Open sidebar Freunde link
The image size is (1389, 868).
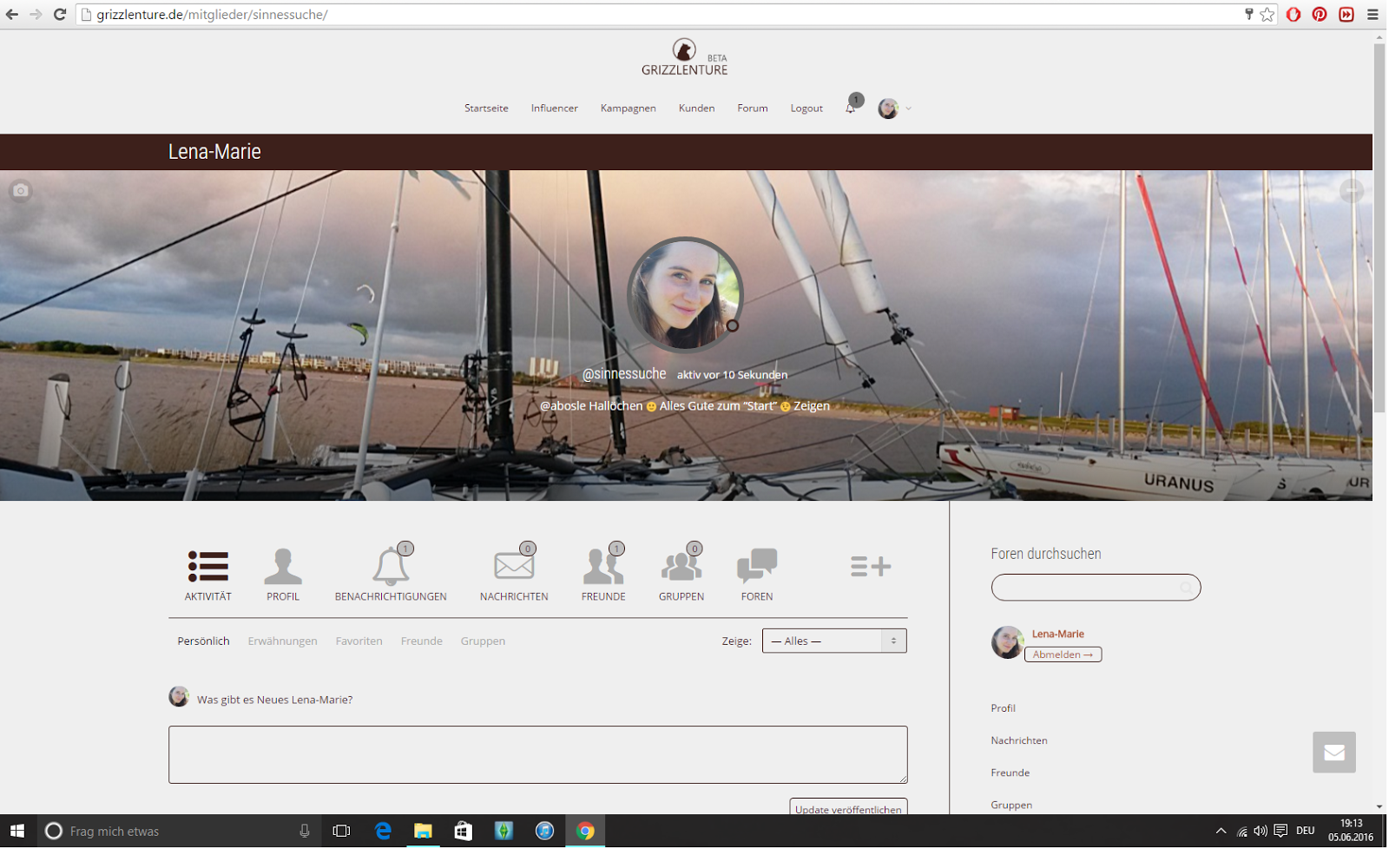pos(1010,773)
